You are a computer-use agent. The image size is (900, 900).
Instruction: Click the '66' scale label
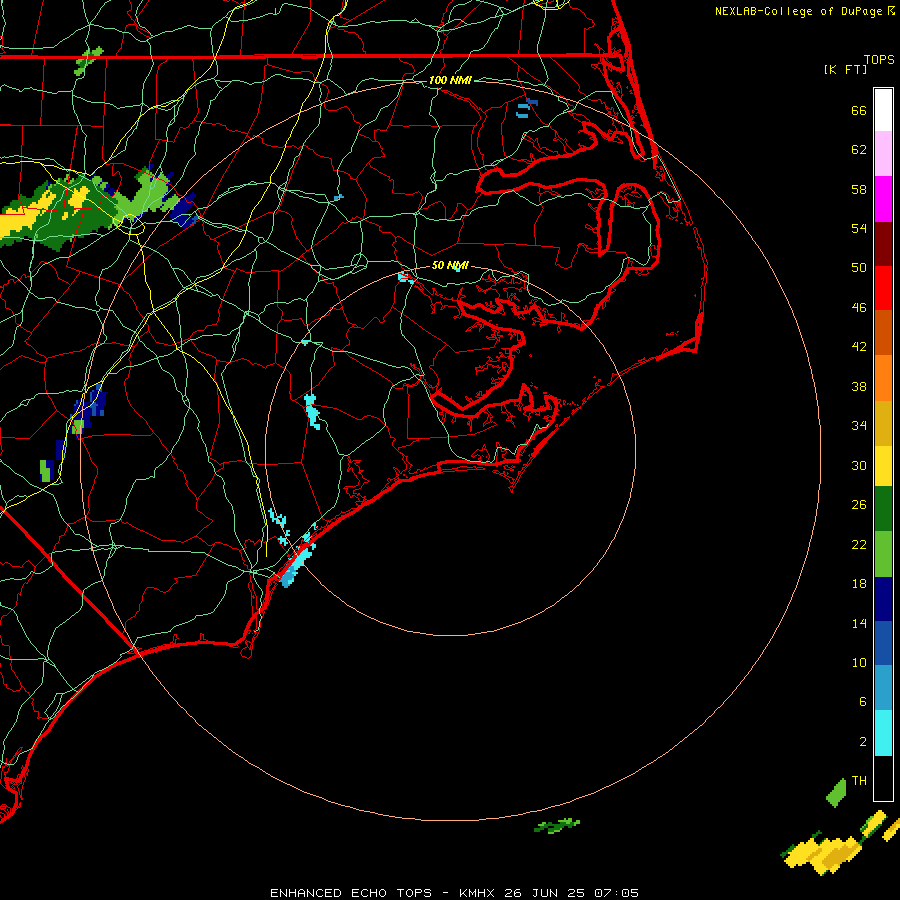pos(859,110)
